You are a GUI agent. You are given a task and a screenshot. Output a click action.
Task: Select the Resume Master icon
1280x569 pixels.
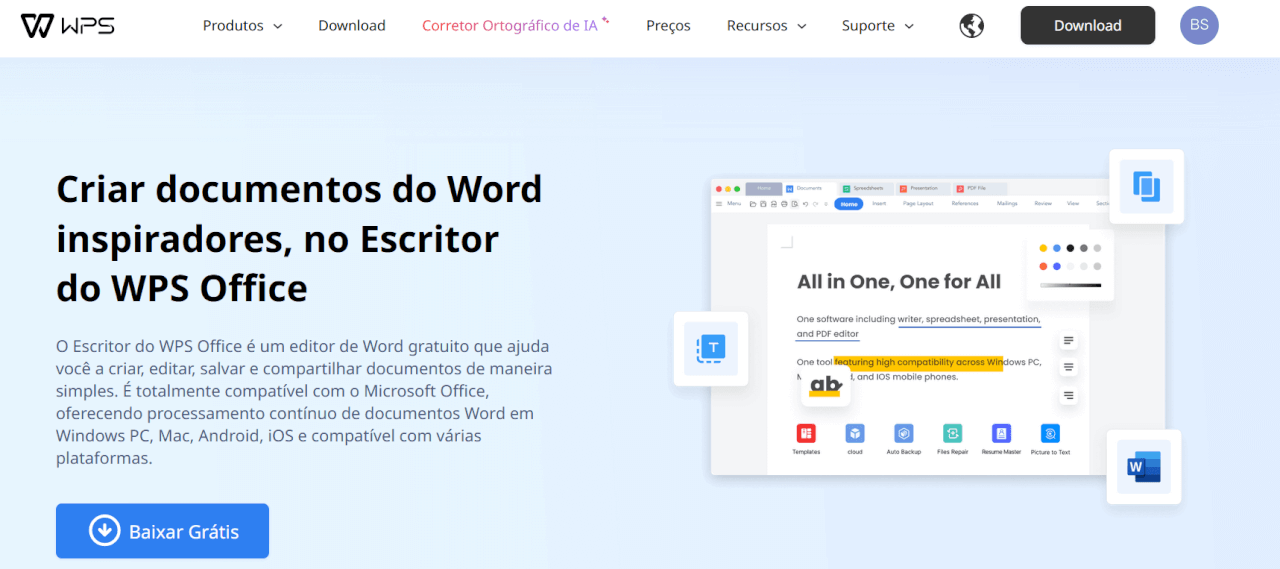[x=1001, y=433]
